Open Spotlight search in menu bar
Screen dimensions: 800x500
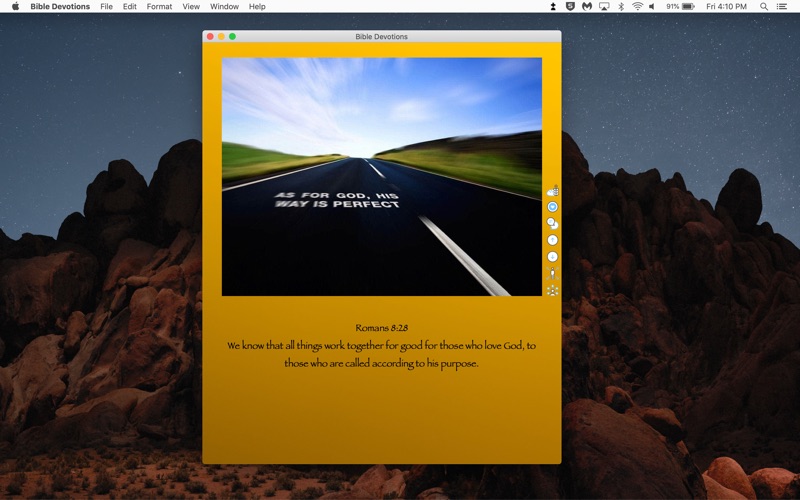tap(764, 7)
